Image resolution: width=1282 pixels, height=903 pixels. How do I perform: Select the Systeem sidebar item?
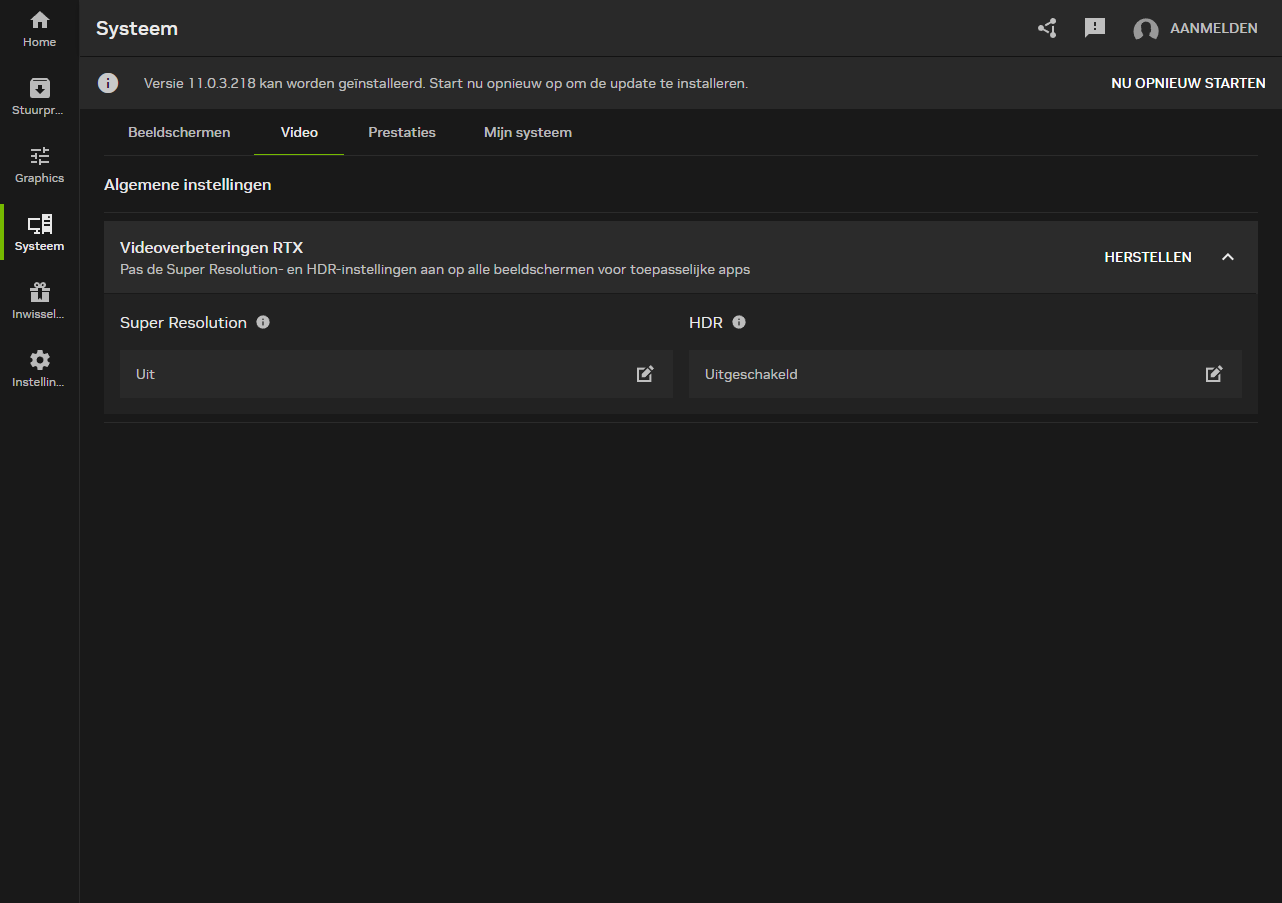(x=40, y=233)
